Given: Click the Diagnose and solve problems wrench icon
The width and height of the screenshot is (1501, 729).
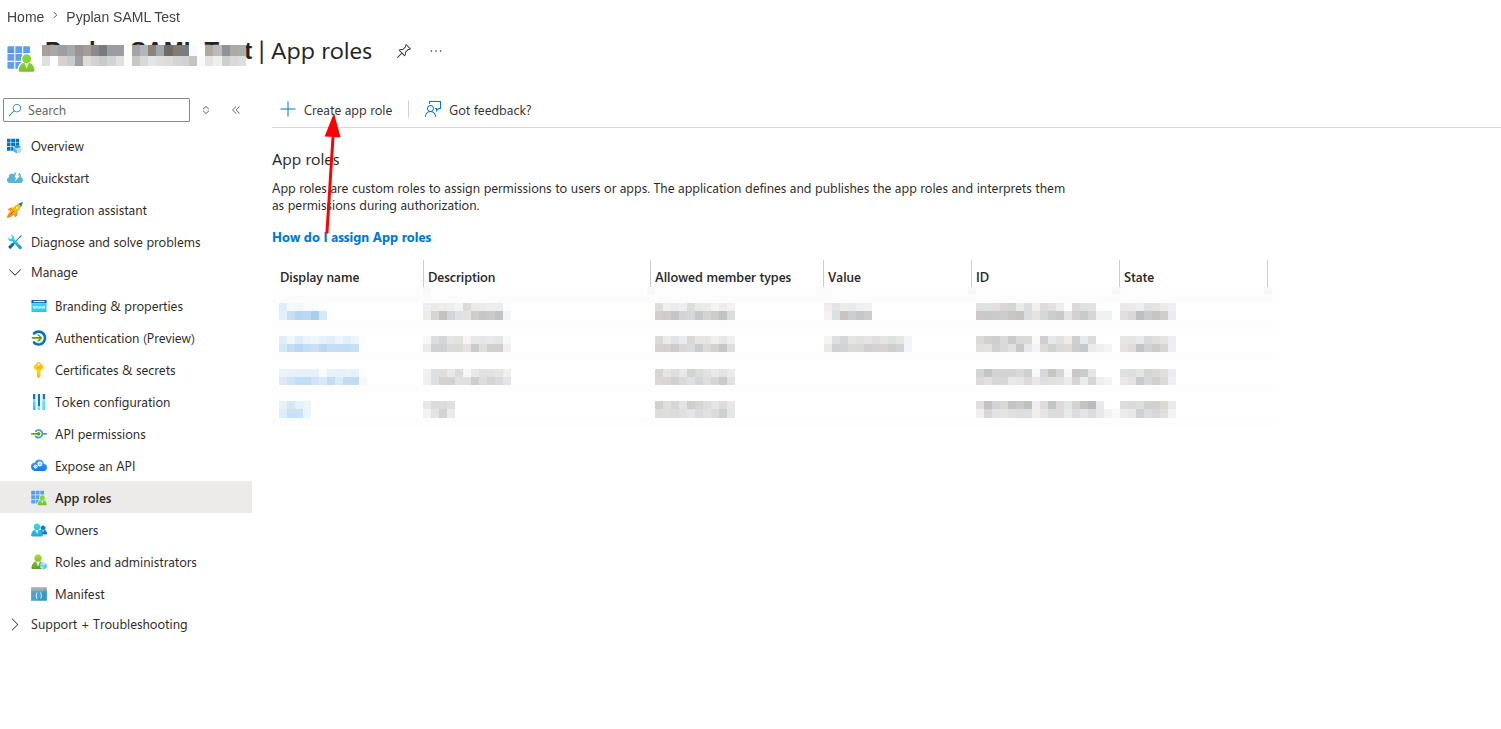Looking at the screenshot, I should click(14, 242).
